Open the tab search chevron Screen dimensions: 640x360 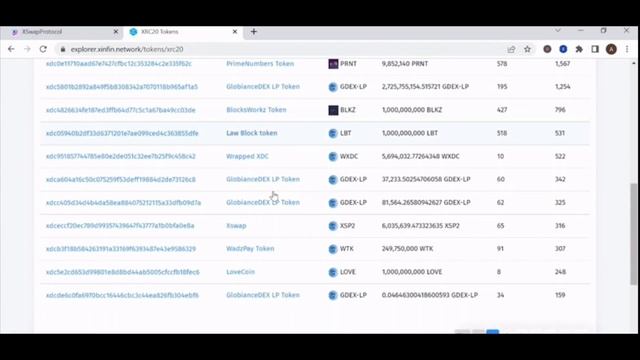click(558, 31)
